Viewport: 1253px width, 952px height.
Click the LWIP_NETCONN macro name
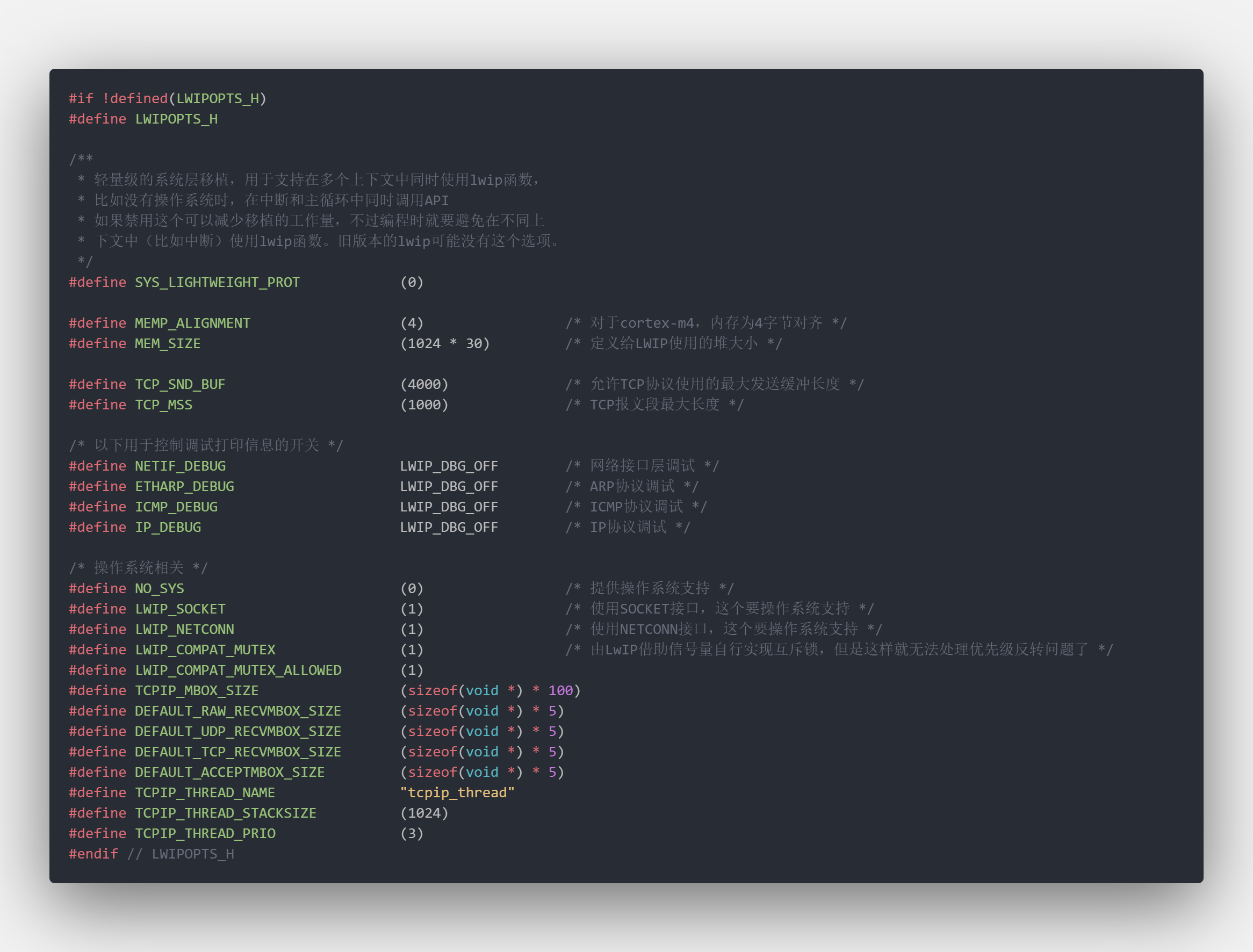(184, 629)
